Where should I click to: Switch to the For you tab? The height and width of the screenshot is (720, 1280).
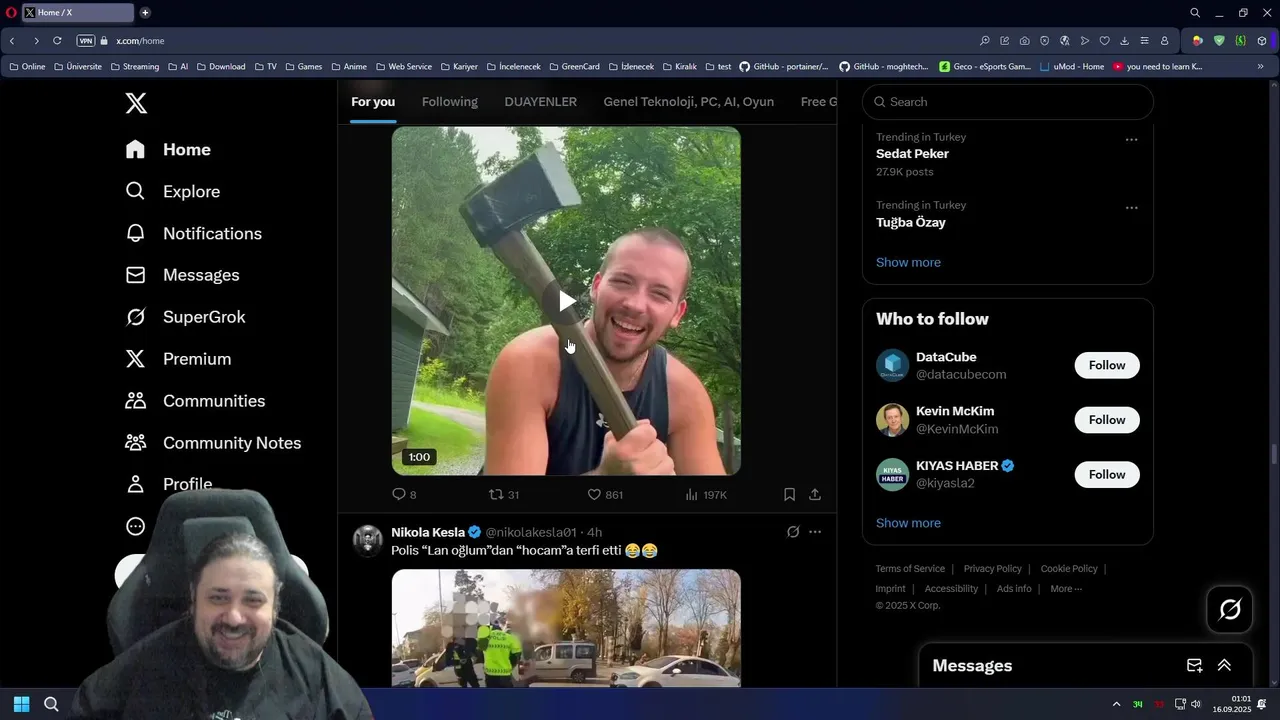373,102
